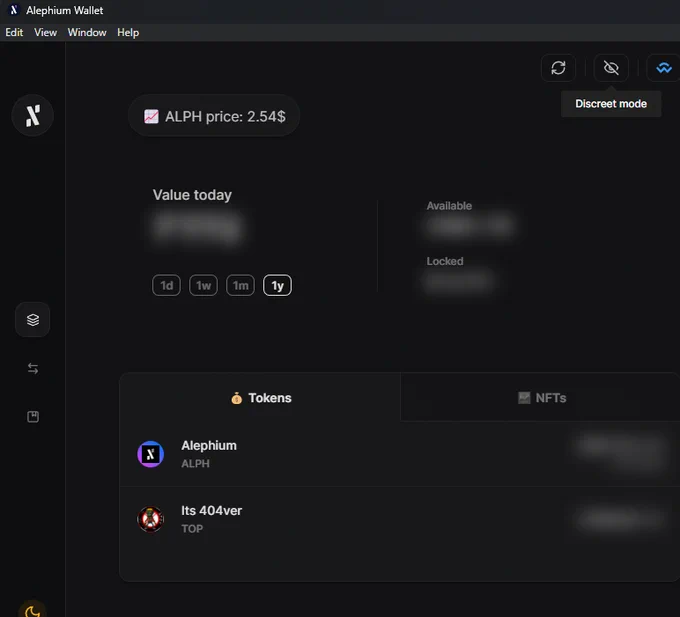Click the Alephium title bar app icon

click(x=14, y=10)
